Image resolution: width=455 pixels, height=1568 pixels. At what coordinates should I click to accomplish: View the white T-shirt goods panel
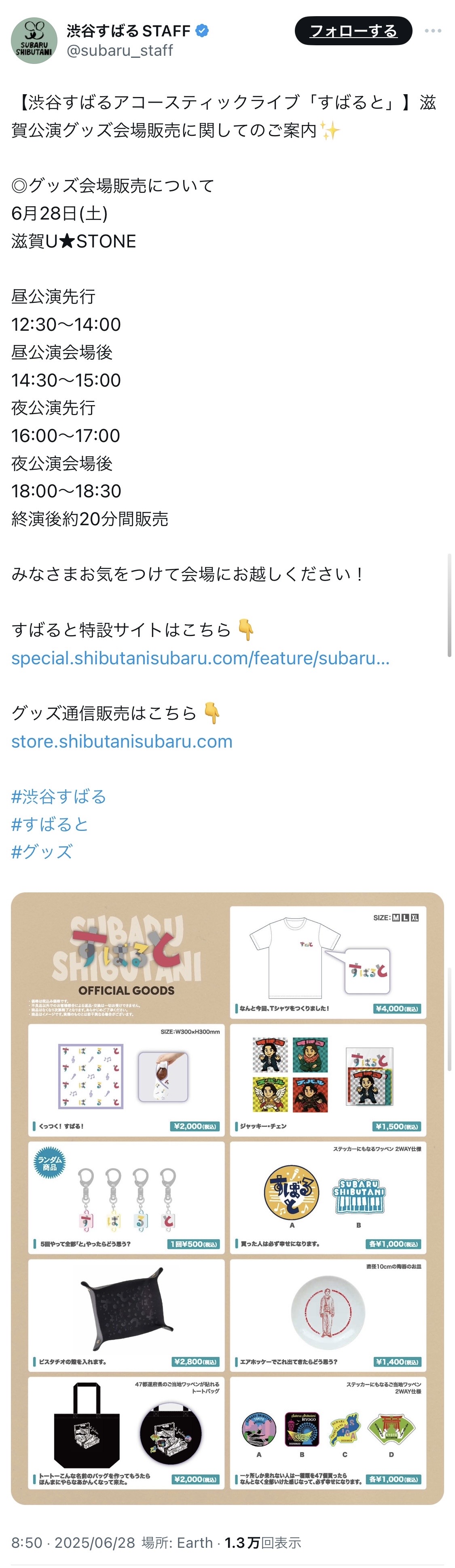(x=328, y=962)
